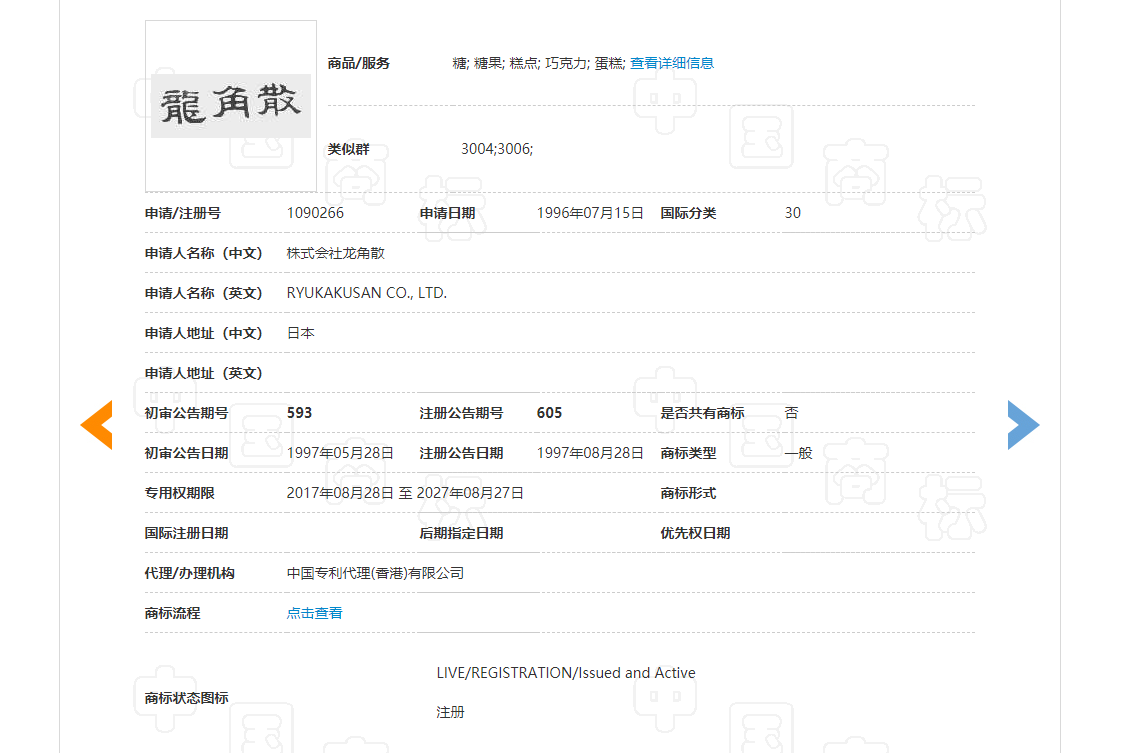The width and height of the screenshot is (1142, 753).
Task: Select goods list 糖; 糖果; 糕点; 巧克力; 蛋糕;
Action: (539, 63)
